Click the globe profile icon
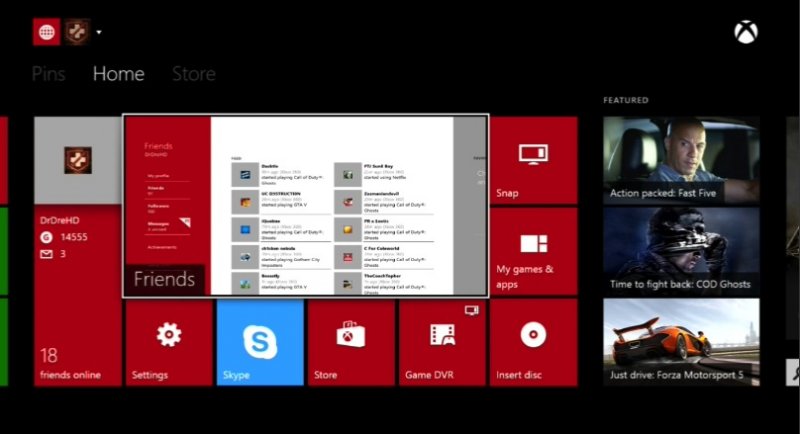Screen dimensions: 800x434 [x=46, y=32]
